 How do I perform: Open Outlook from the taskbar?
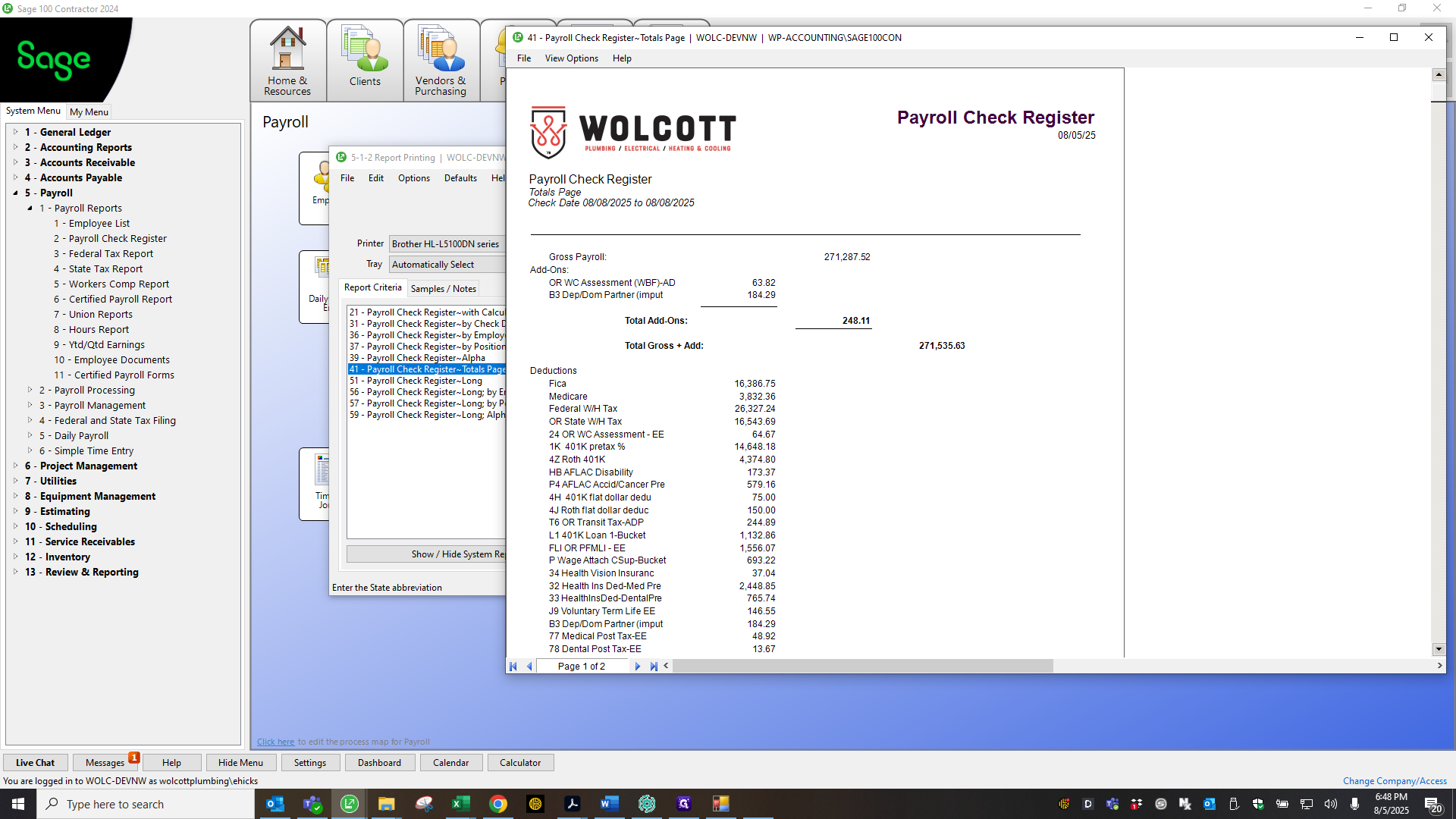tap(275, 804)
